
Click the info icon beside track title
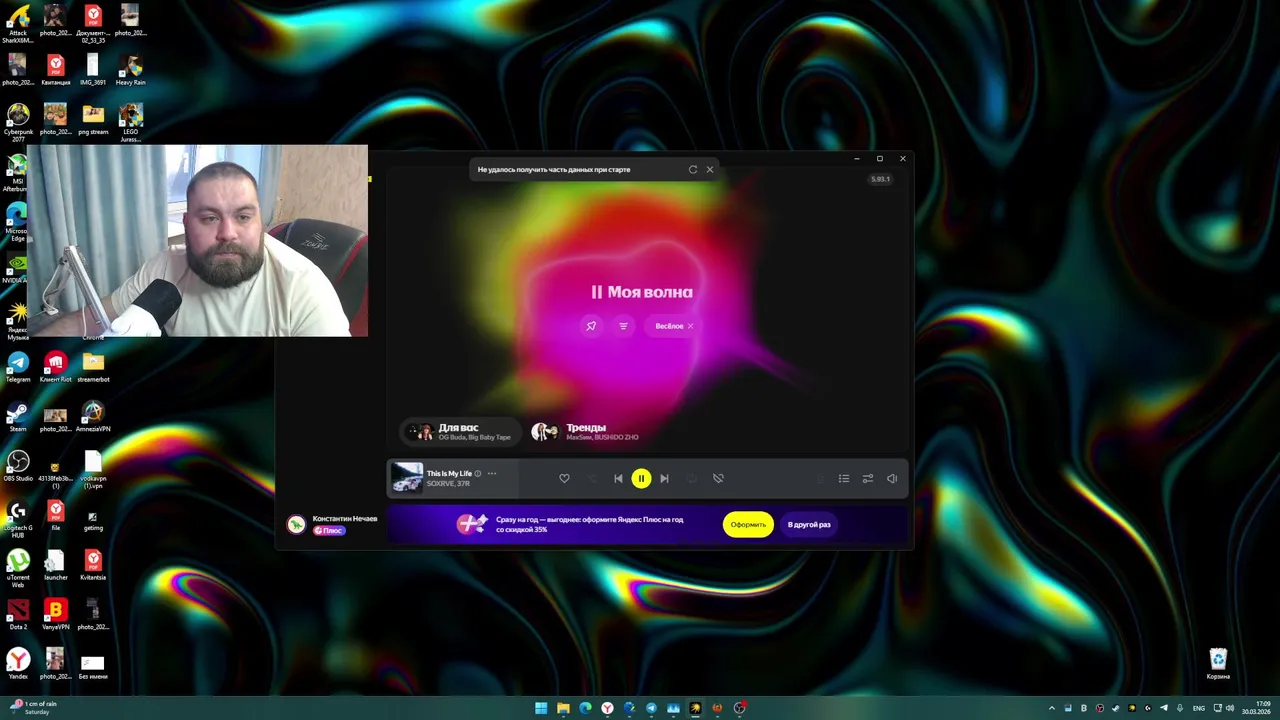coord(478,473)
